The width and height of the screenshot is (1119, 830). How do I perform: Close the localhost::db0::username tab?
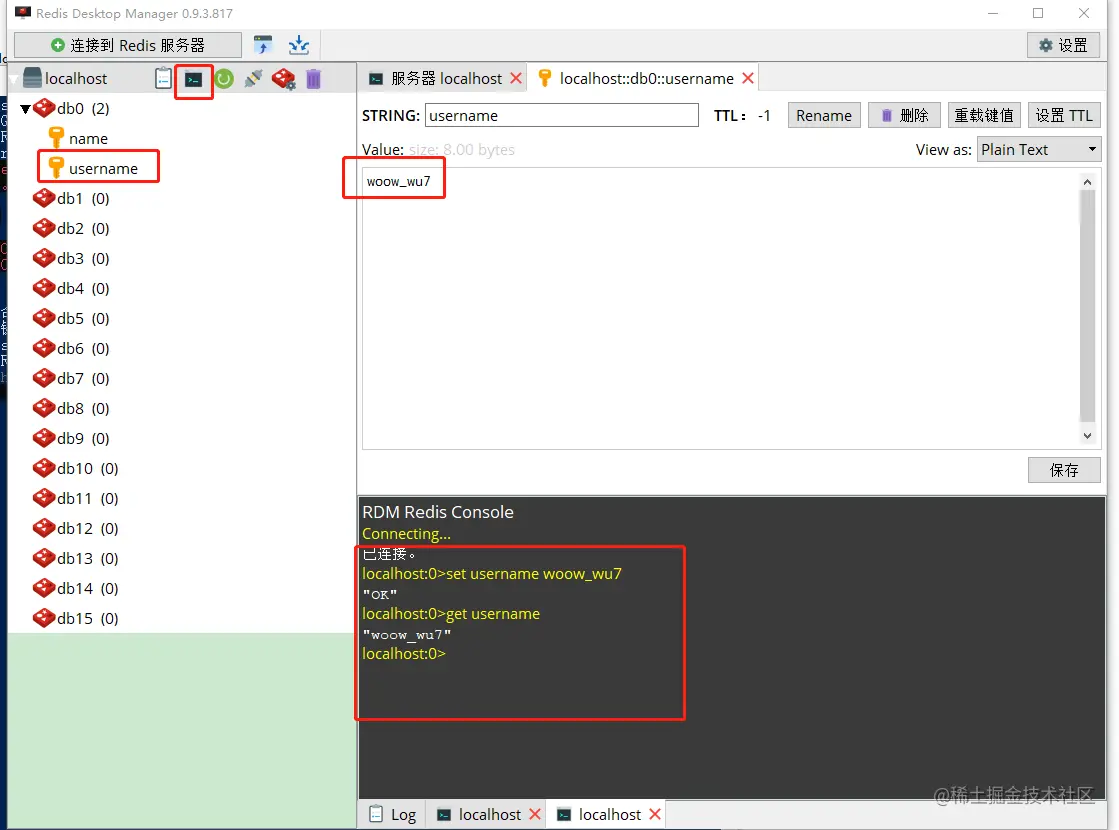click(748, 79)
